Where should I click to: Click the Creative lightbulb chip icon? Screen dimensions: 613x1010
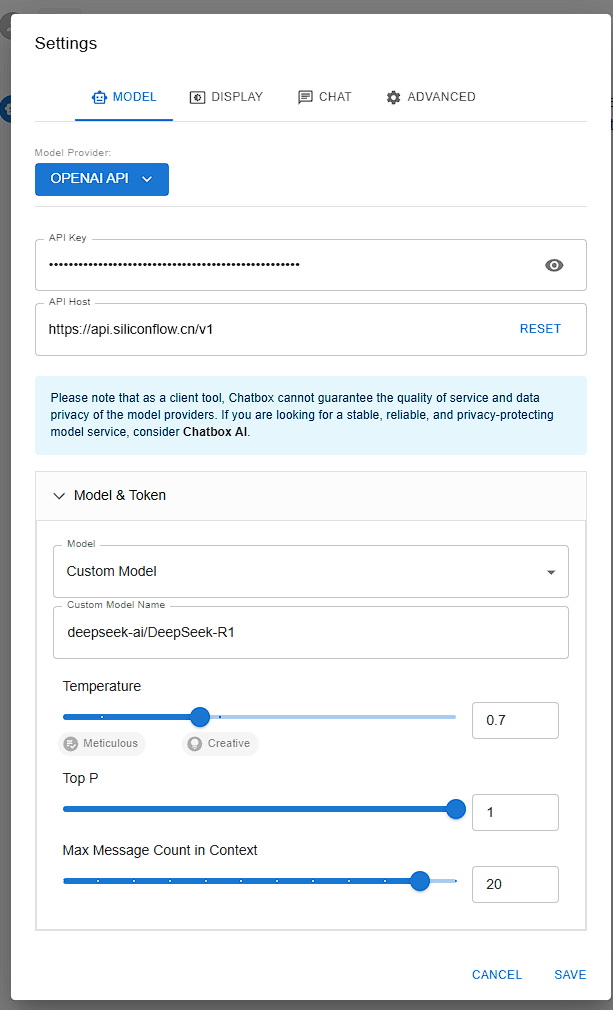coord(194,743)
